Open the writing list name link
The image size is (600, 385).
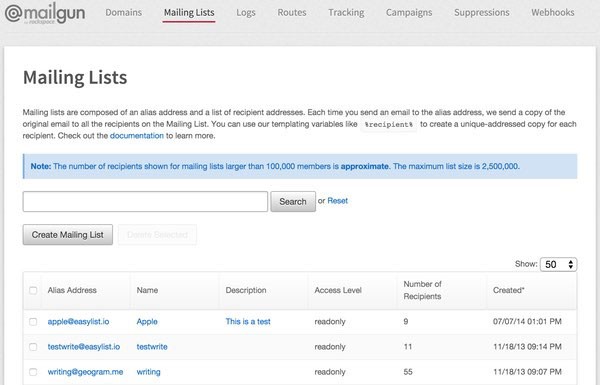click(148, 372)
